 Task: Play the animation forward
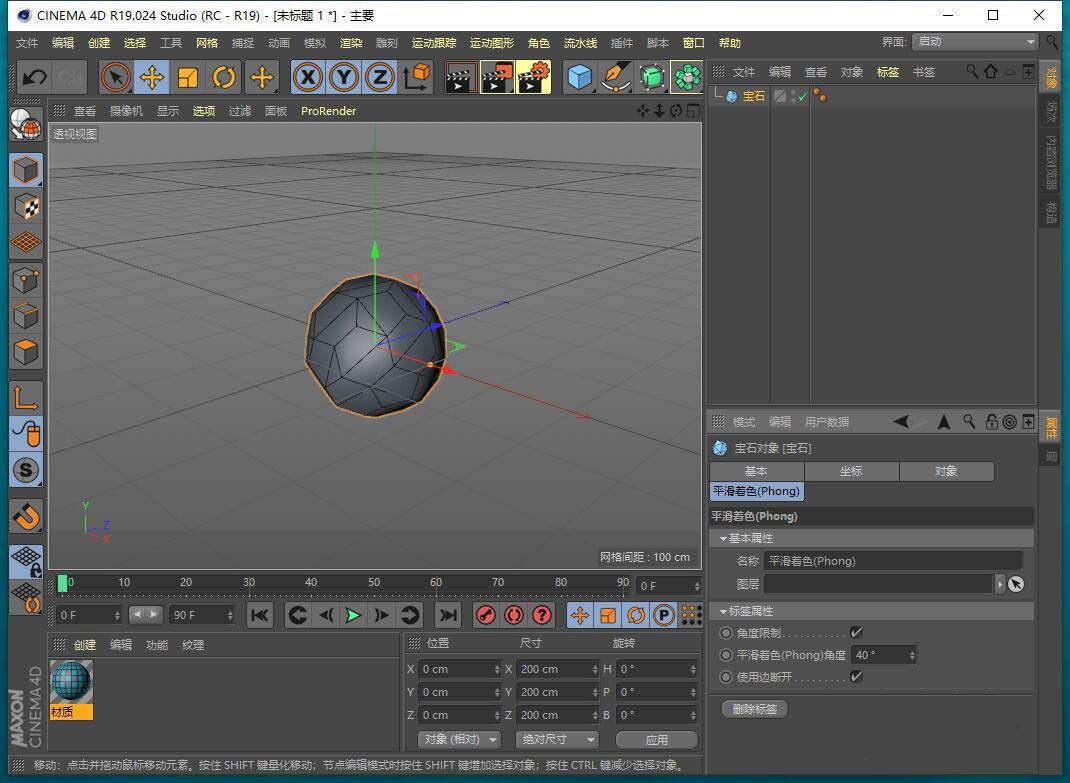pyautogui.click(x=353, y=615)
